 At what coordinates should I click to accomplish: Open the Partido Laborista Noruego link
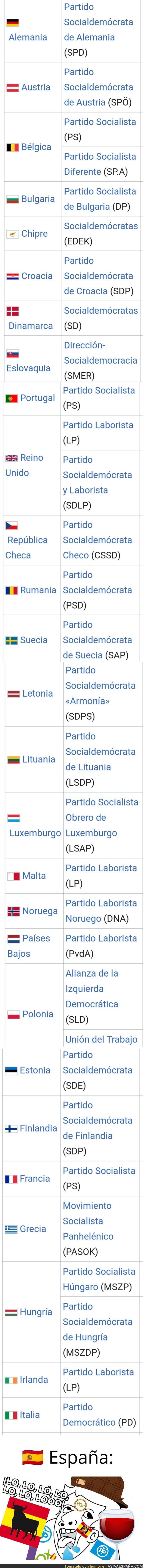[101, 911]
